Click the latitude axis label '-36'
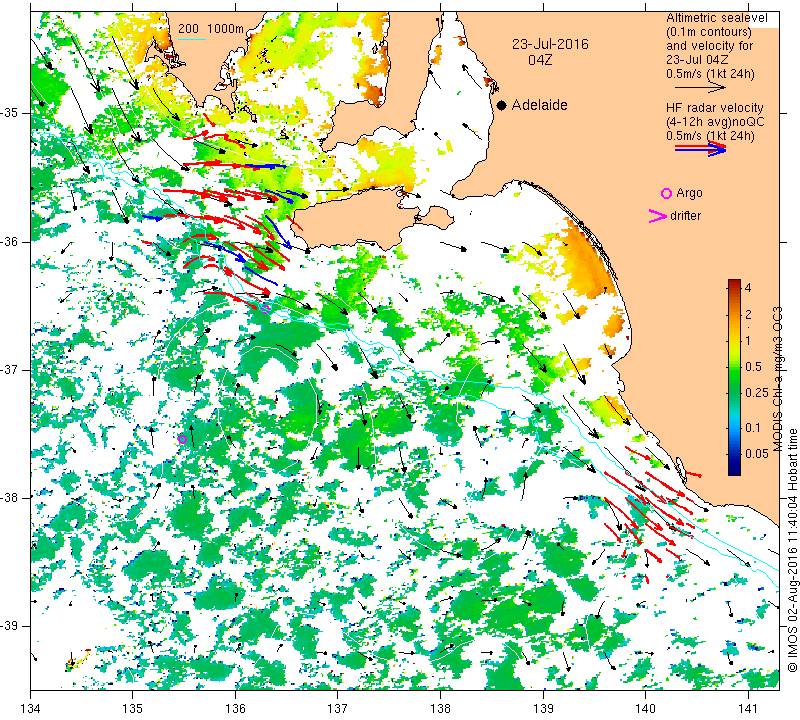 [x=10, y=241]
